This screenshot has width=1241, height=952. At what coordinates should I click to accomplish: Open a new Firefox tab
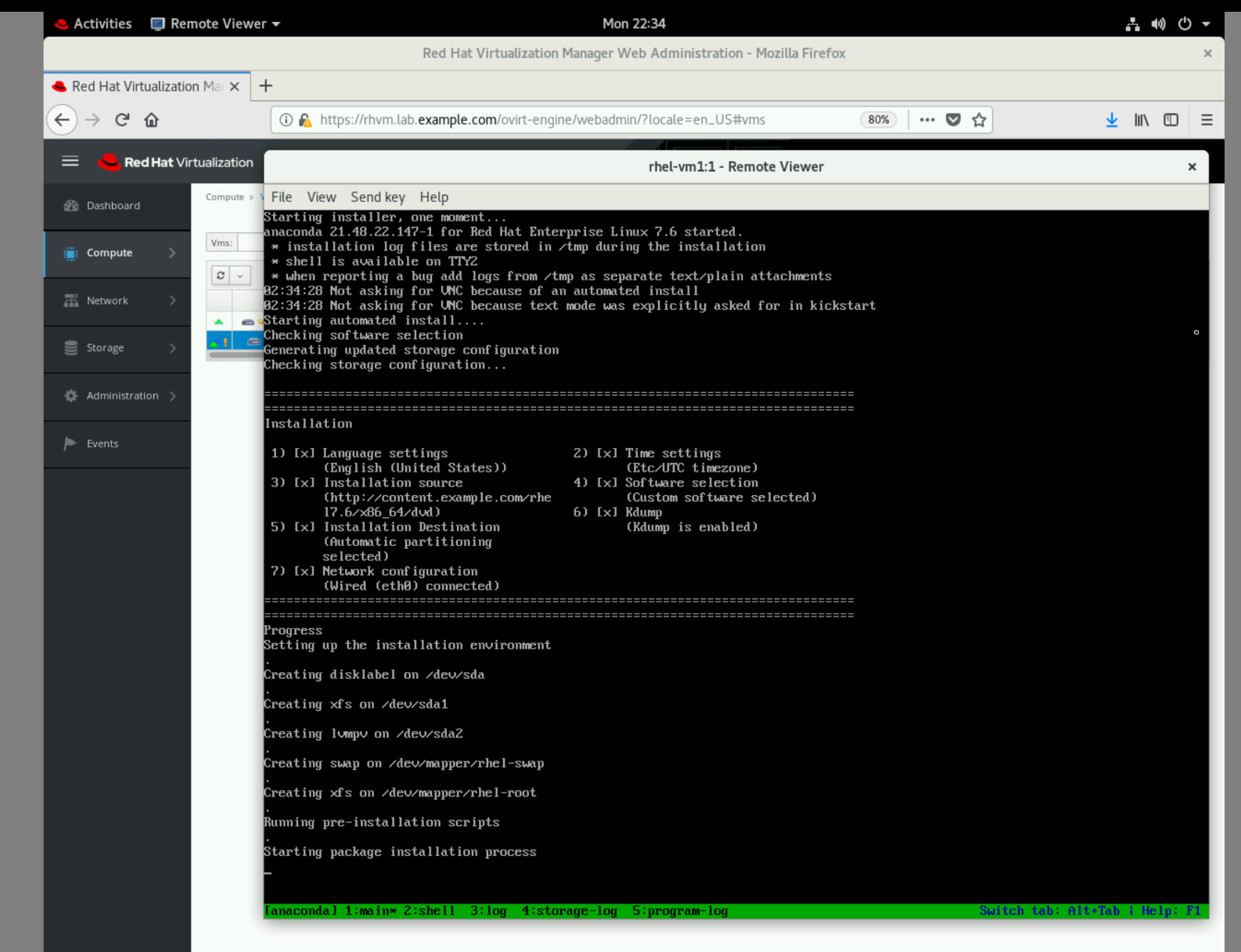coord(266,86)
